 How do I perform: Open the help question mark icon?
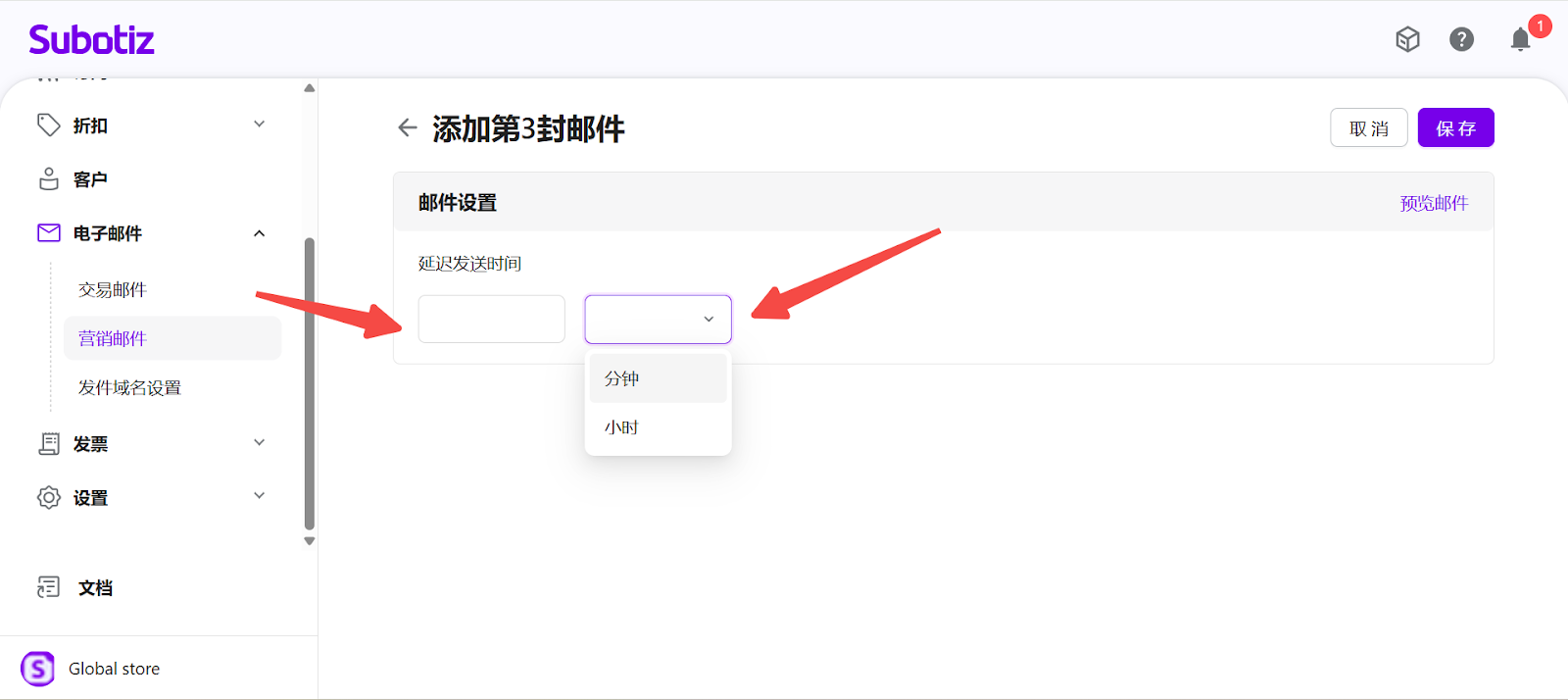[x=1461, y=39]
